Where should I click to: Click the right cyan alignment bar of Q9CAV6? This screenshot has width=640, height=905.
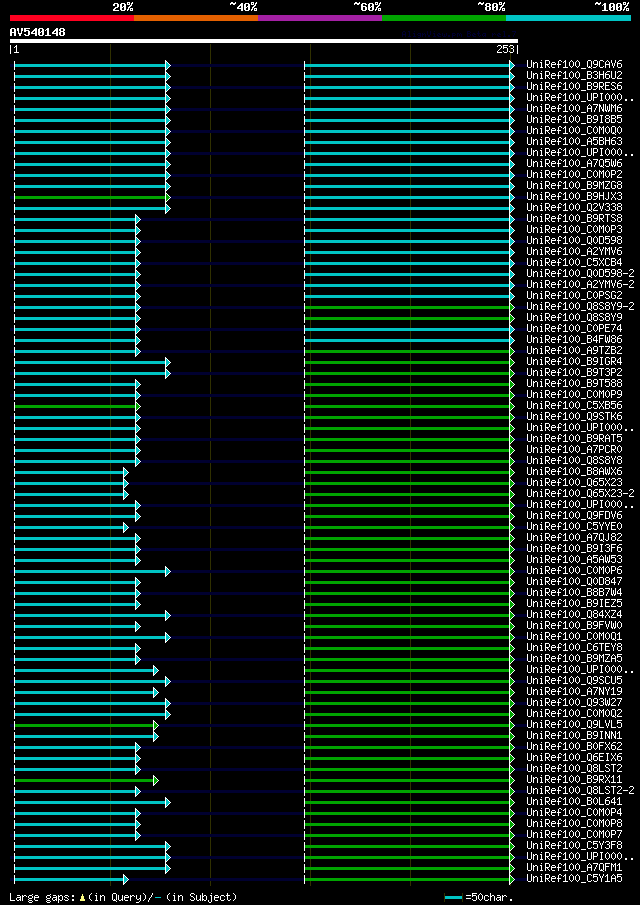409,65
